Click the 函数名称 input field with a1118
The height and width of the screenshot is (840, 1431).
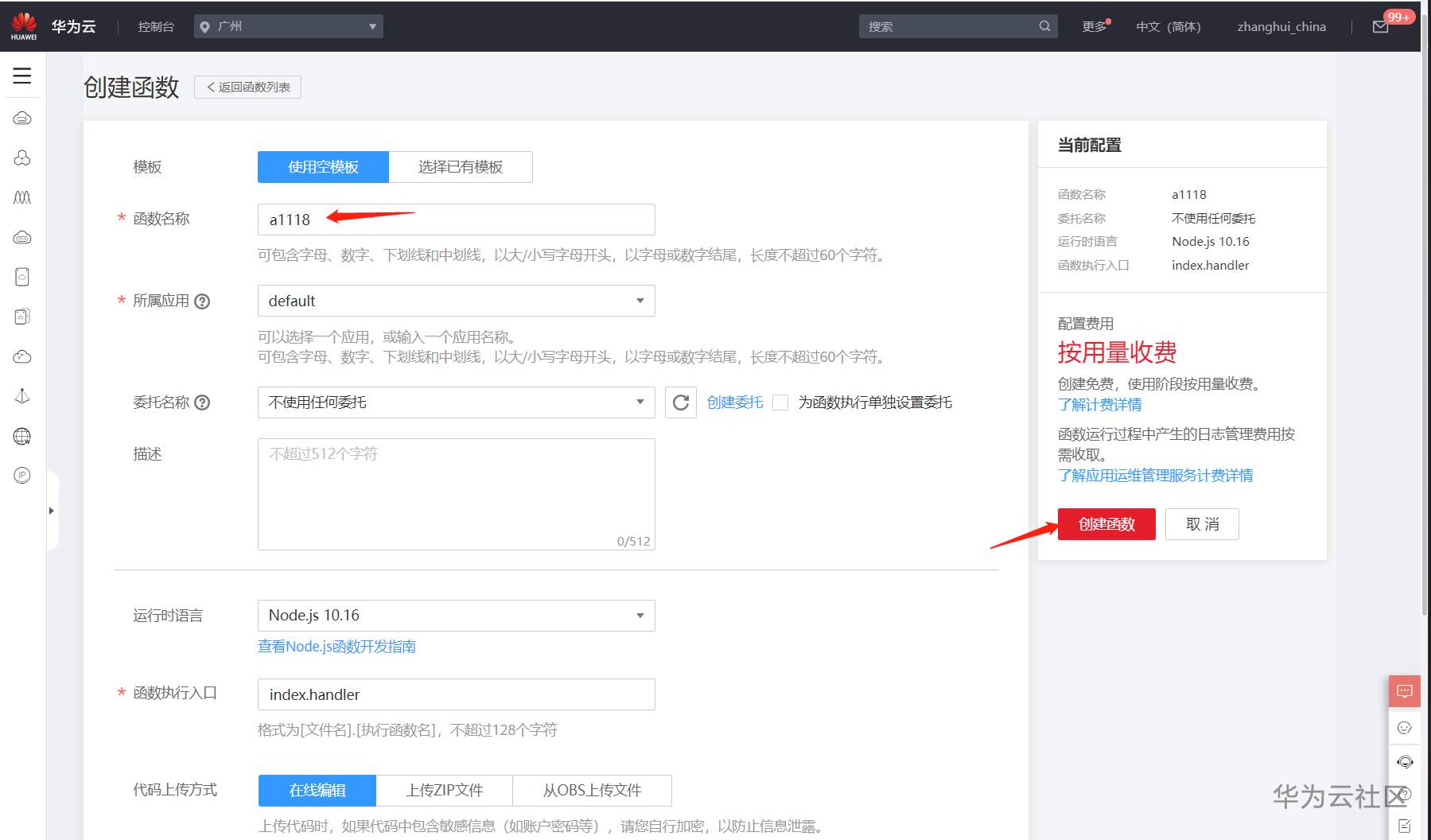coord(457,220)
